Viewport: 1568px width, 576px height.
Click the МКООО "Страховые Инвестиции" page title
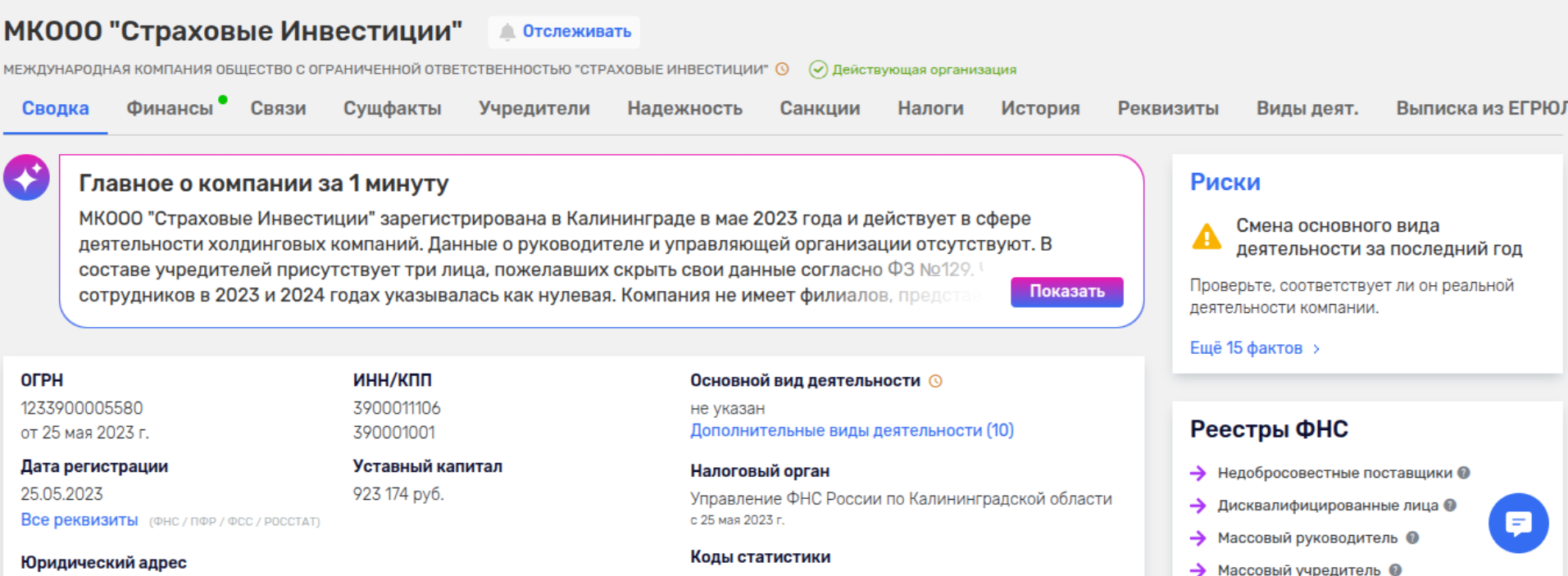(x=233, y=31)
